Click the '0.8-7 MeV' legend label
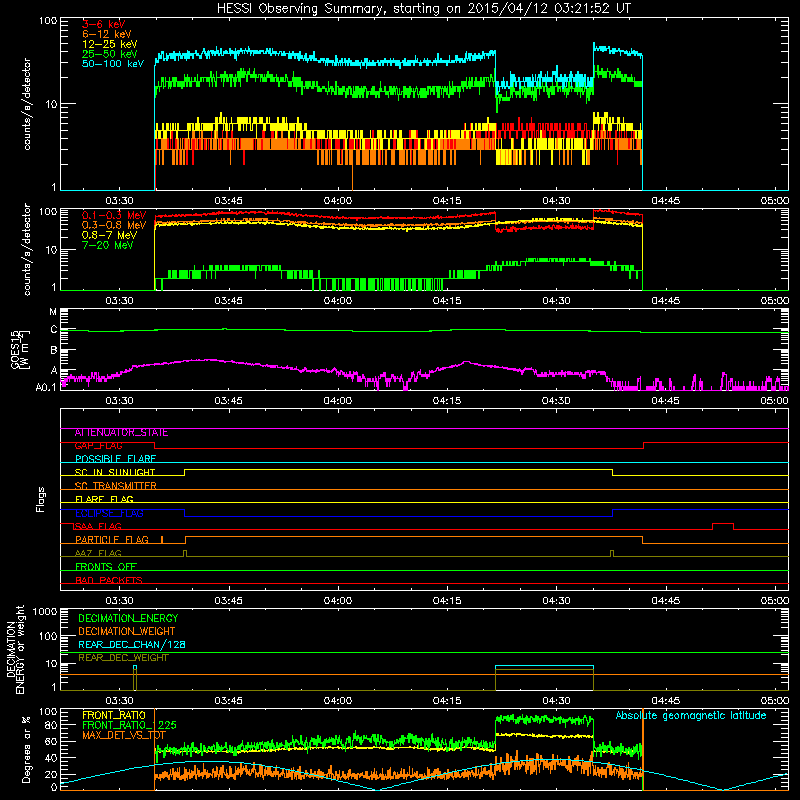Image resolution: width=800 pixels, height=800 pixels. (x=110, y=235)
